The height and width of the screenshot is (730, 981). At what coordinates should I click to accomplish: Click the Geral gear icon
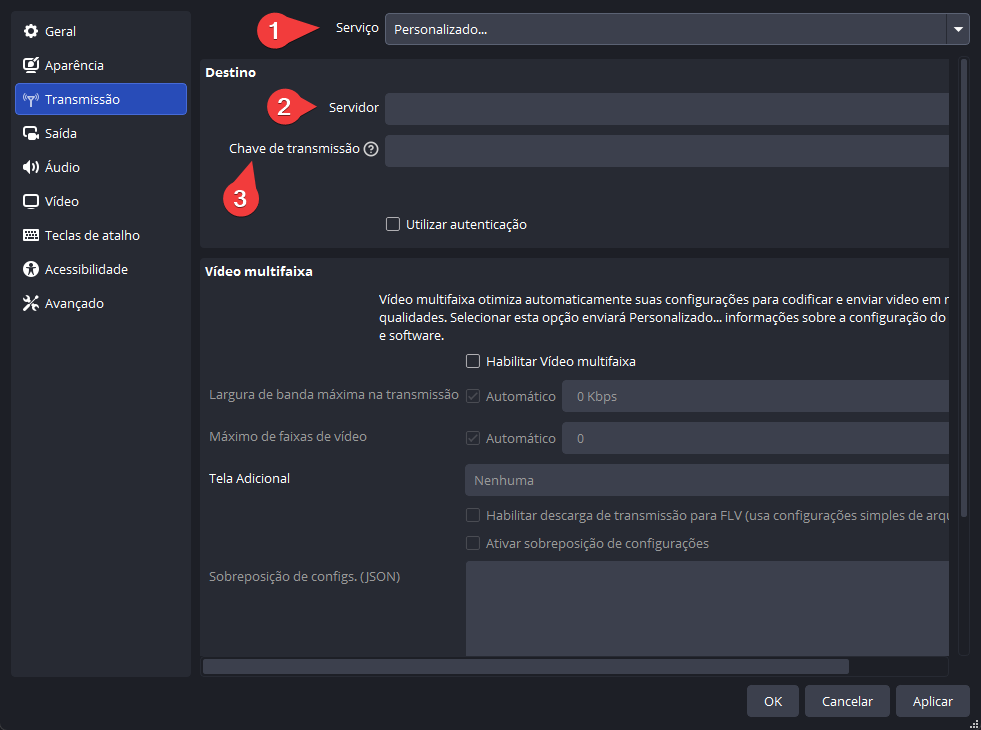point(30,32)
